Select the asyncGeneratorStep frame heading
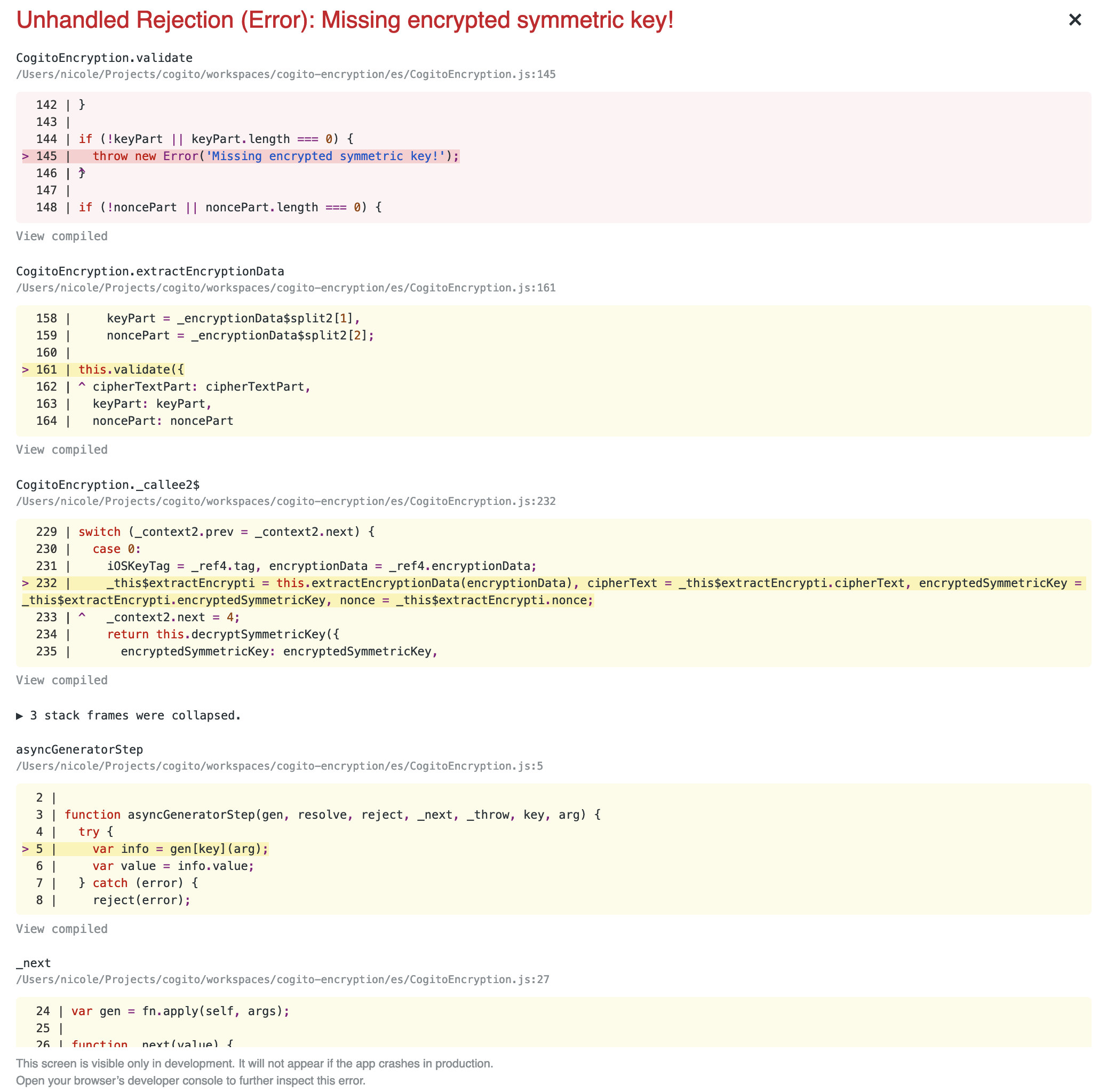Screen dimensions: 1099x1092 point(79,749)
